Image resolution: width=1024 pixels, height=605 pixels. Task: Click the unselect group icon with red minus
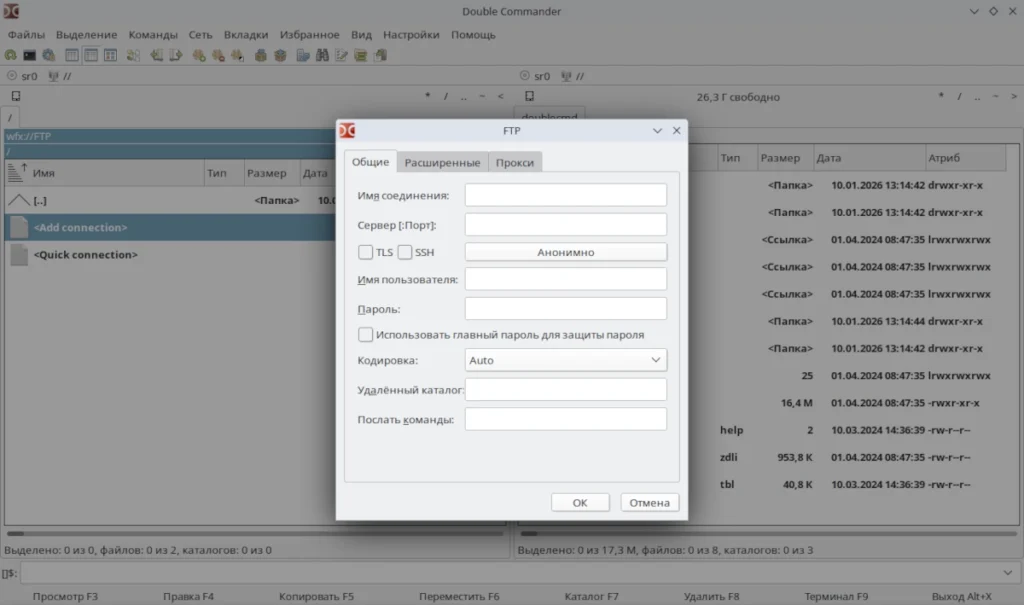218,56
